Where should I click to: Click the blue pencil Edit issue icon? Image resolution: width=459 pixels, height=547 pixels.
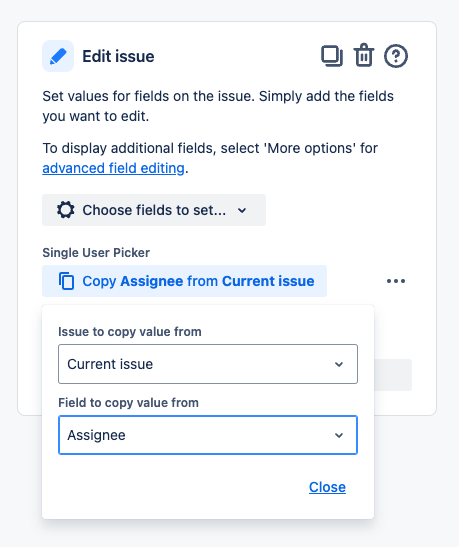point(58,56)
